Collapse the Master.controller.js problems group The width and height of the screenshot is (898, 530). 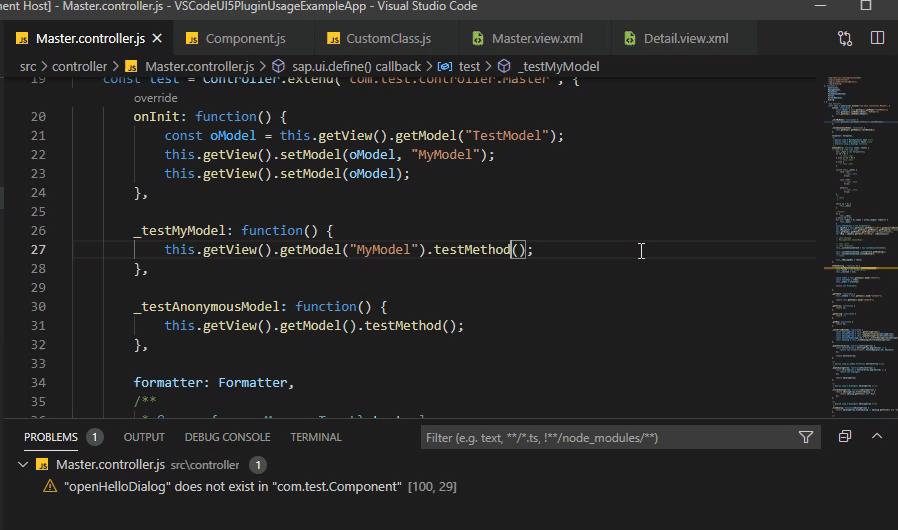pos(23,465)
